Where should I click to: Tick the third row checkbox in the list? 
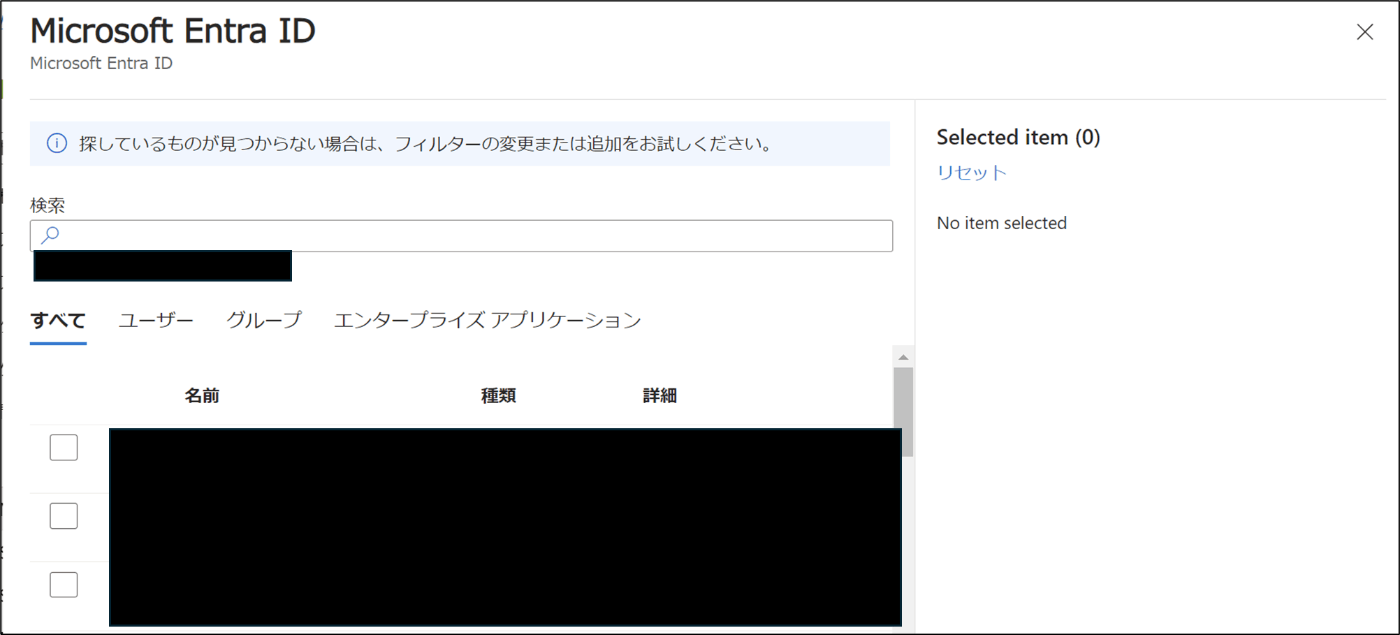[x=64, y=584]
